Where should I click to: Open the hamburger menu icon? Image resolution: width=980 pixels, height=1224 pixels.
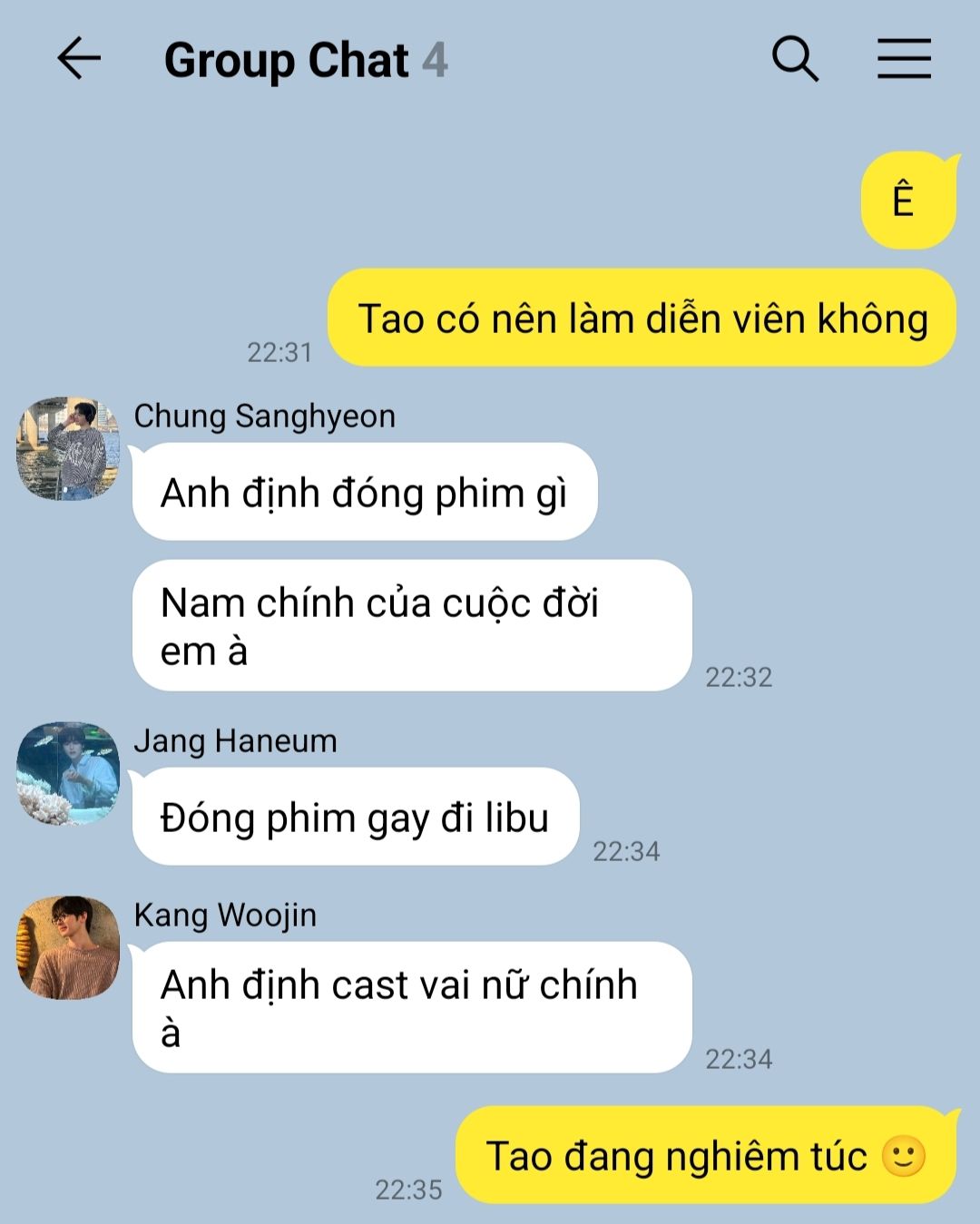point(904,59)
